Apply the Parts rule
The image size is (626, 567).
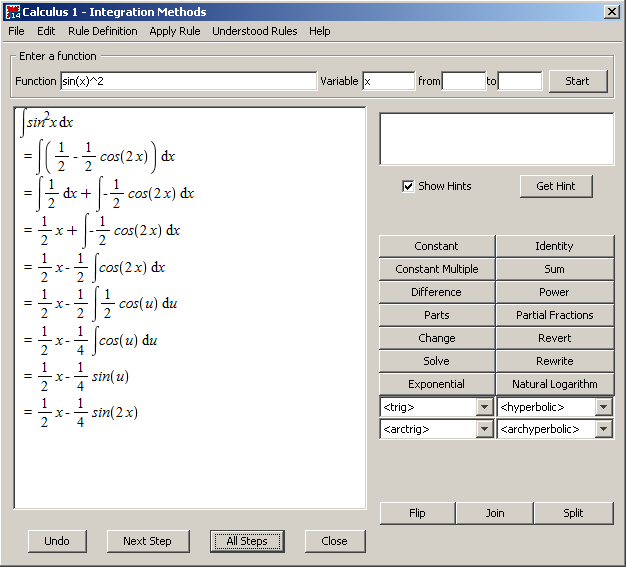point(436,315)
